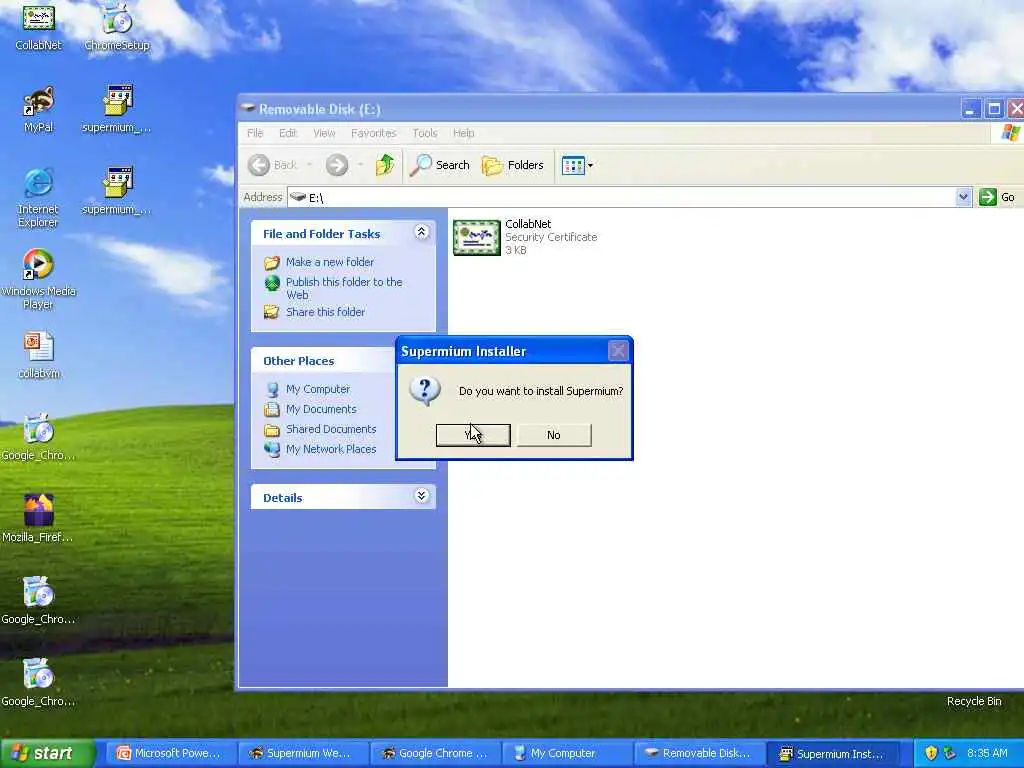The width and height of the screenshot is (1024, 768).
Task: Toggle the Folders pane button
Action: click(x=513, y=165)
